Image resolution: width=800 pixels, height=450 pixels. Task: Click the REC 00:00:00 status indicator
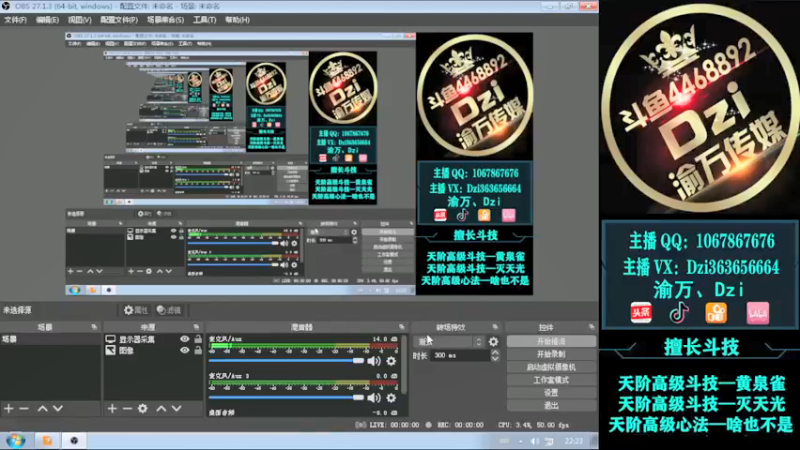point(455,424)
